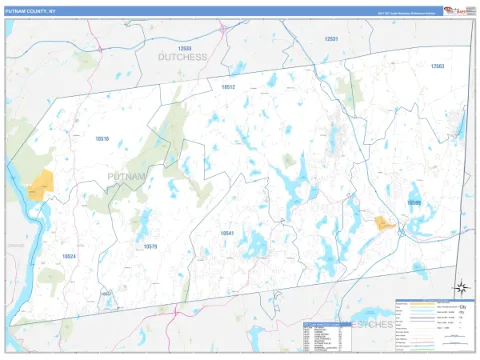Open the map legend box
This screenshot has width=480, height=360.
pos(435,325)
